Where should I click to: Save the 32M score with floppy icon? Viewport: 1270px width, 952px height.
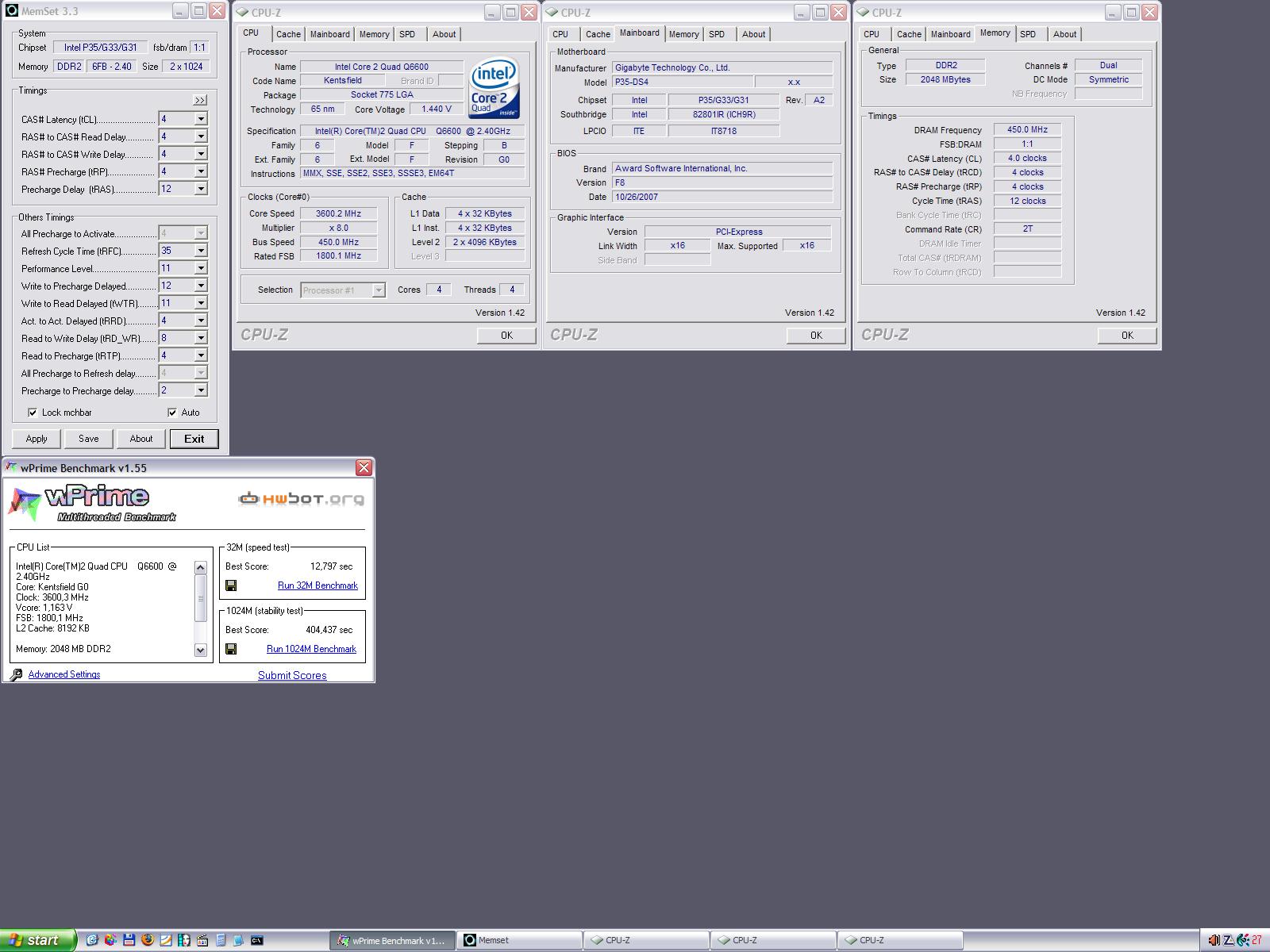pos(231,585)
